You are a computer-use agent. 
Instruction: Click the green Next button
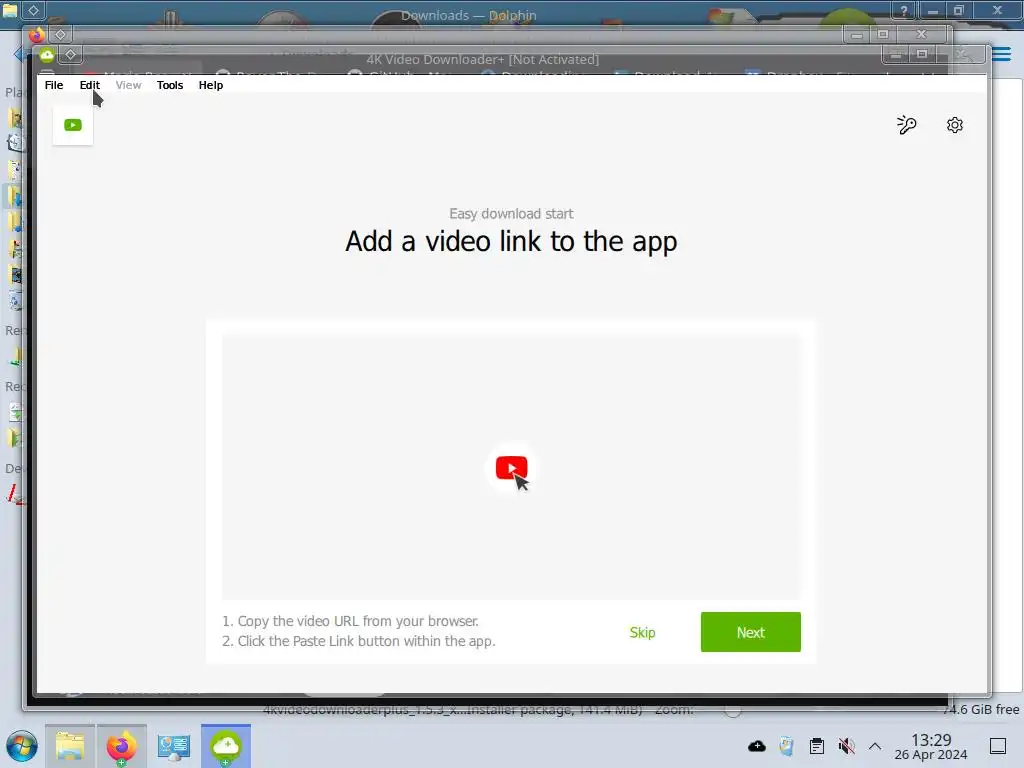(x=750, y=632)
